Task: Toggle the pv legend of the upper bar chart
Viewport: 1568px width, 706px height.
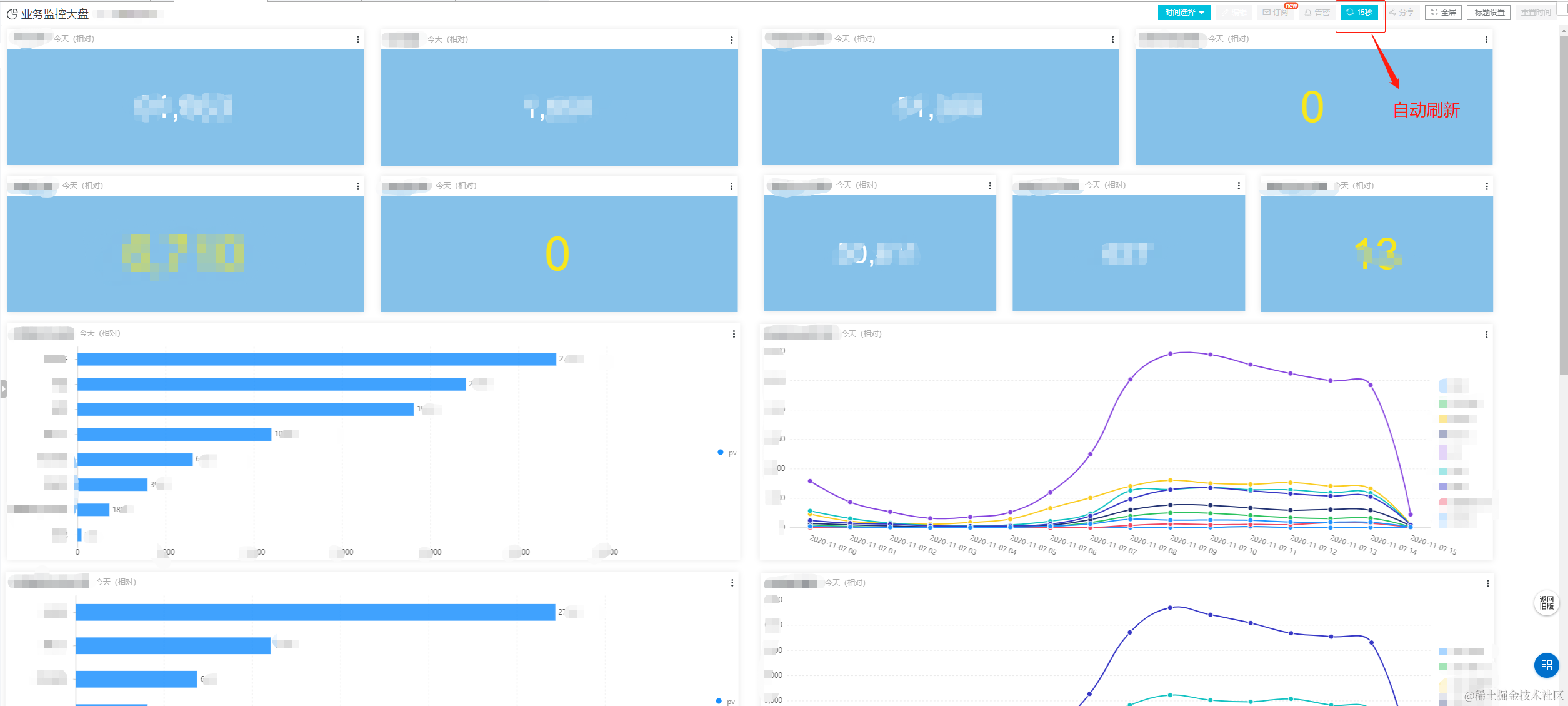Action: pos(727,453)
